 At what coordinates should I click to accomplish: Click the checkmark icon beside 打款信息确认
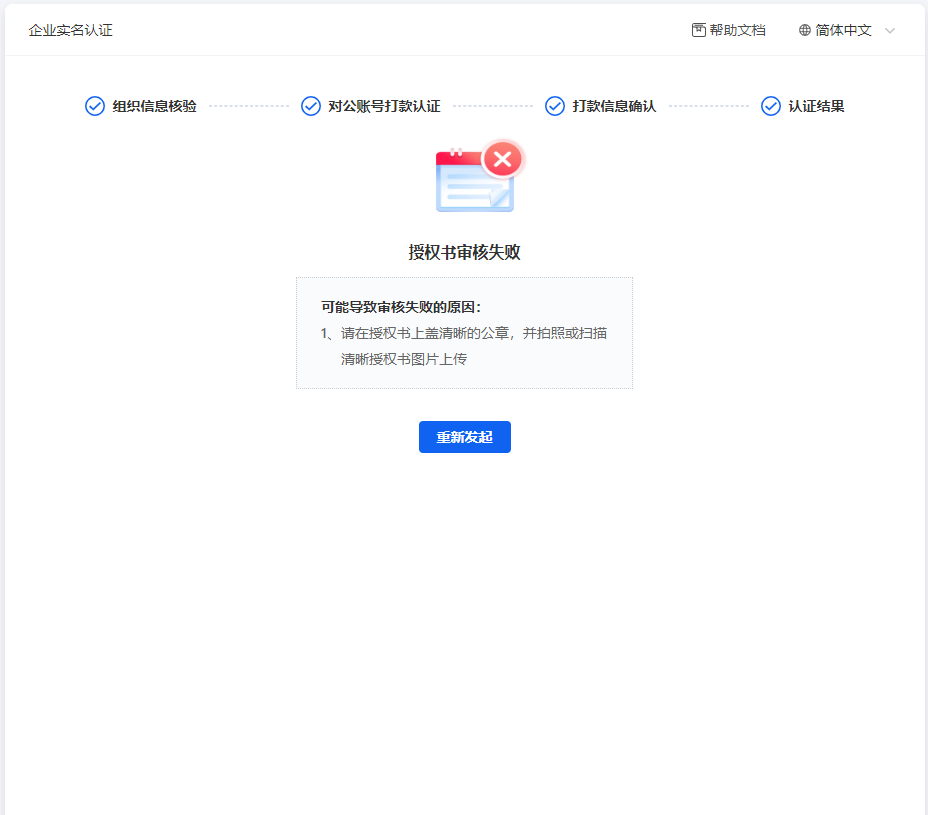pyautogui.click(x=555, y=106)
